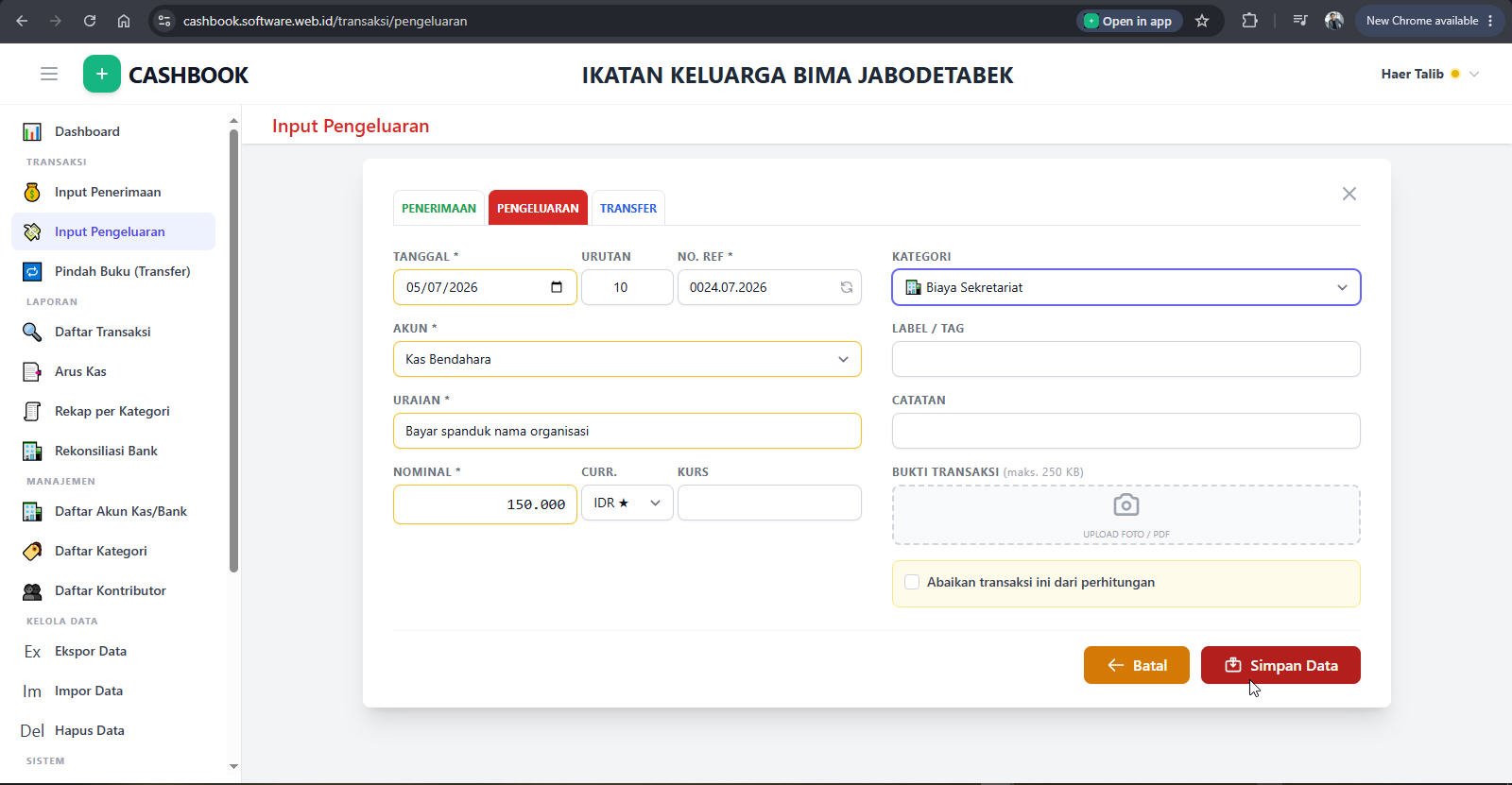Click the Rekap per Kategori scroll icon
The width and height of the screenshot is (1512, 785).
pos(32,411)
